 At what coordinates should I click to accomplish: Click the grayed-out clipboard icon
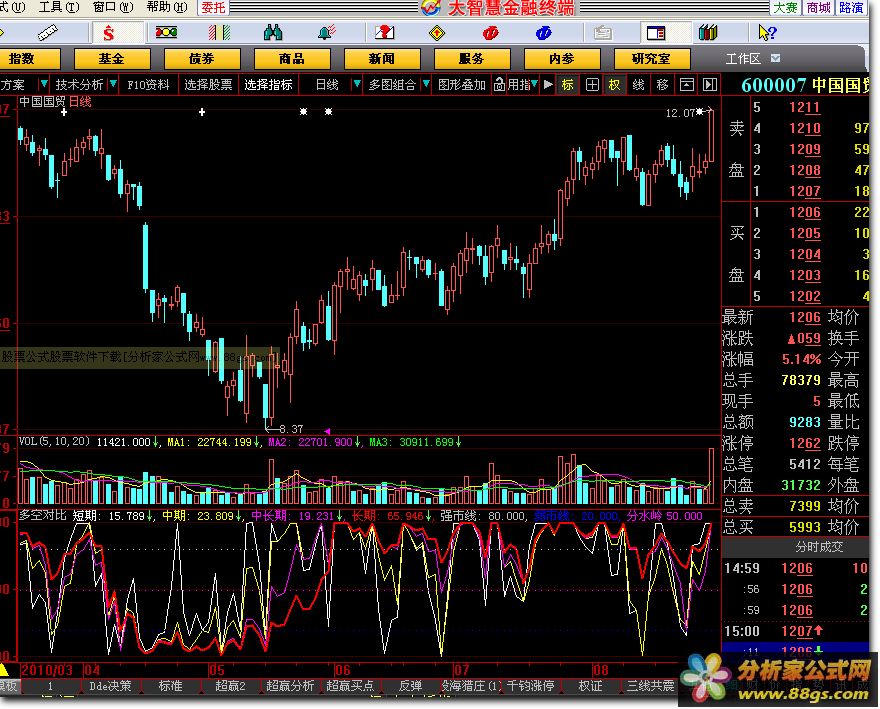coord(603,33)
